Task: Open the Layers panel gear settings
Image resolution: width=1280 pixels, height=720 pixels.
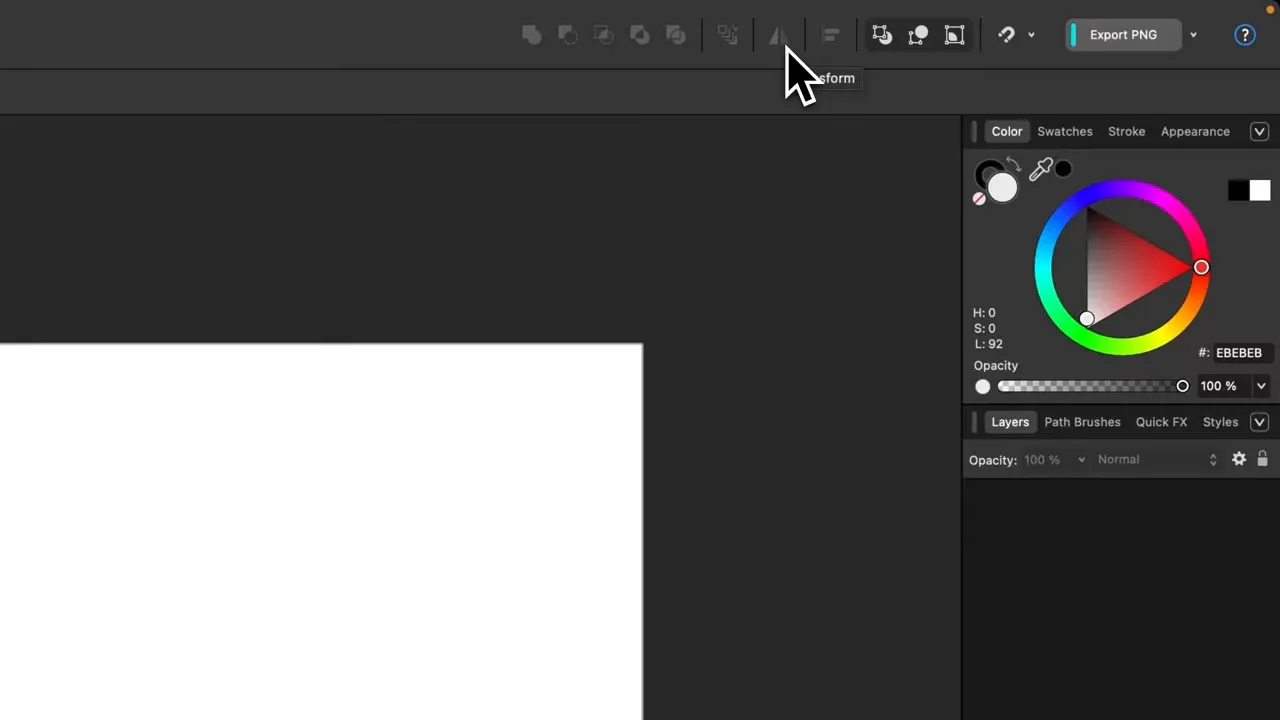Action: [1239, 459]
